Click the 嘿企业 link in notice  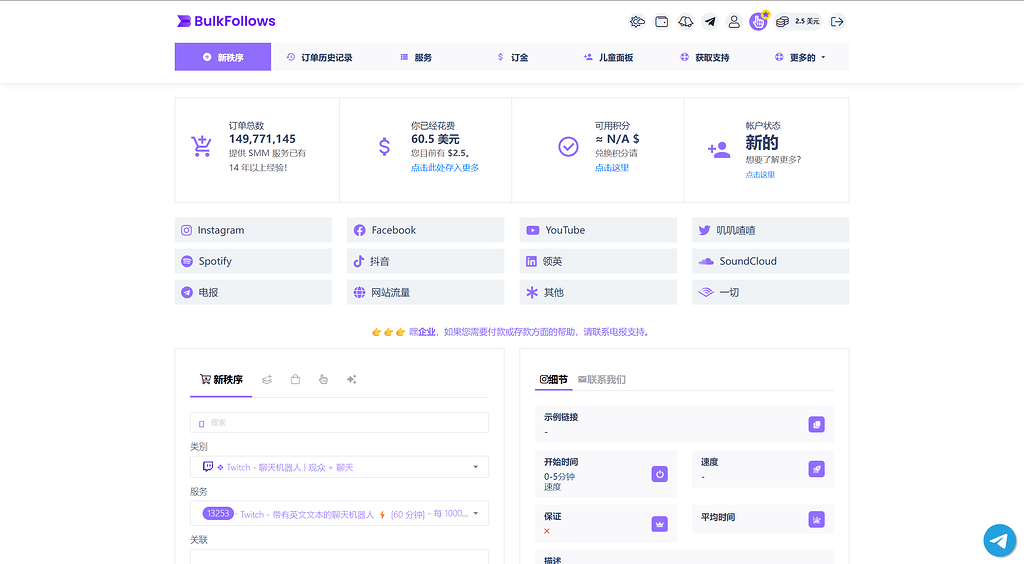pyautogui.click(x=423, y=332)
